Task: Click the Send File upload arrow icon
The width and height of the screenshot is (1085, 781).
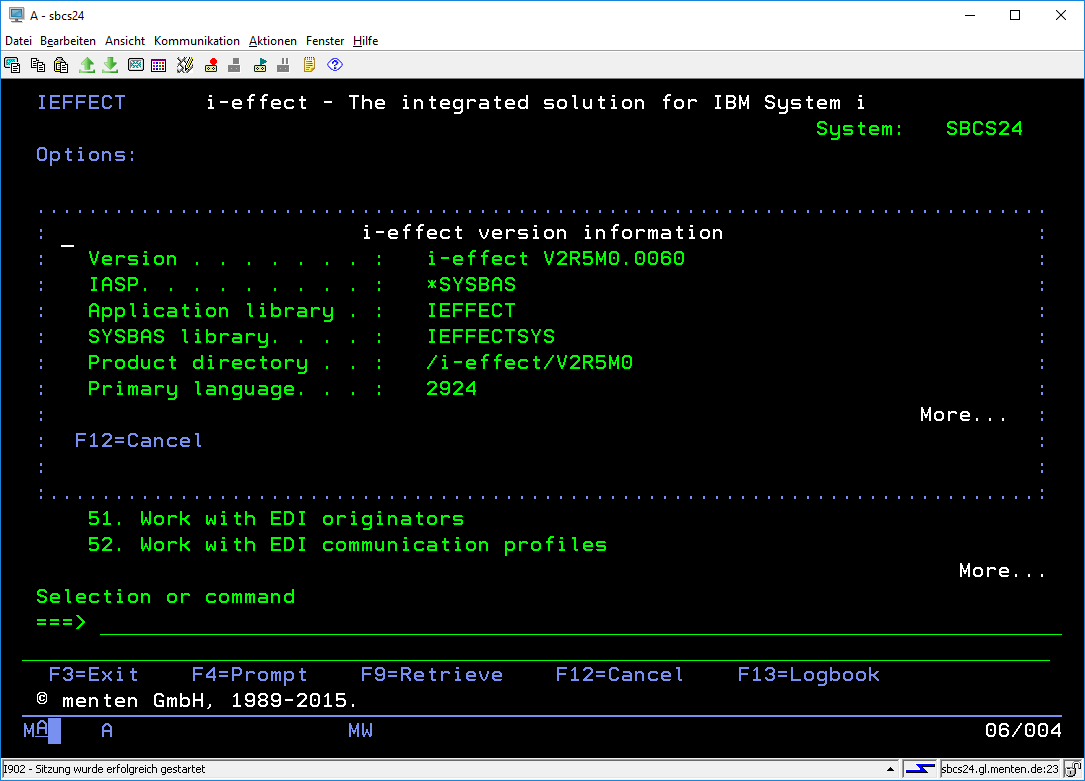Action: point(86,65)
